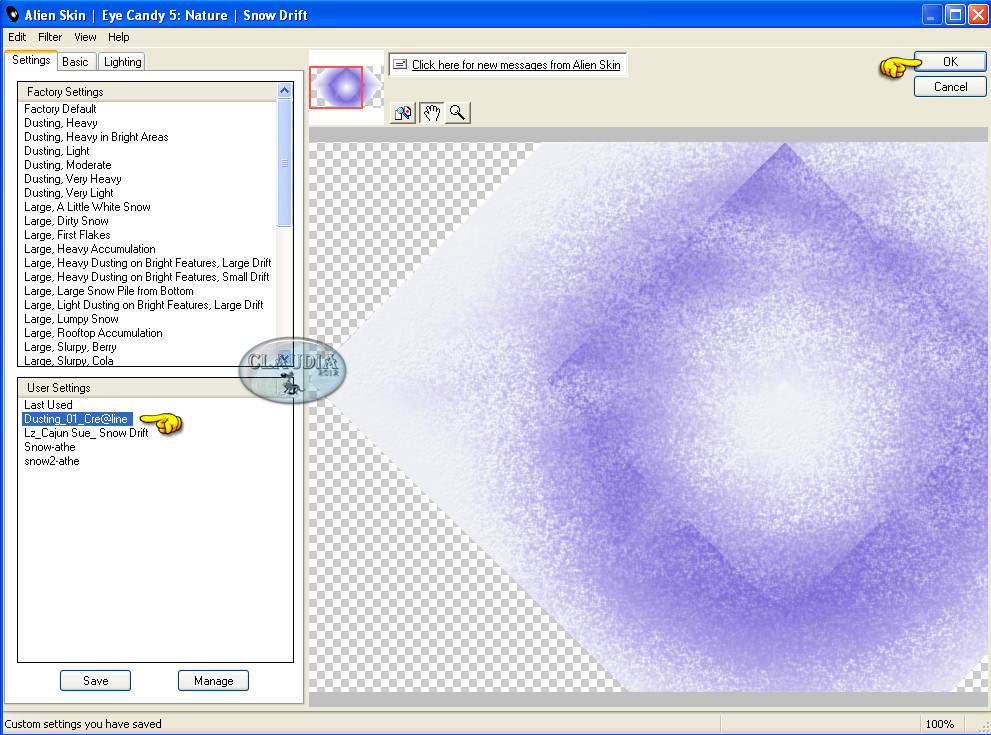
Task: Select 'Large, Rooftop Accumulation' preset
Action: coord(93,332)
